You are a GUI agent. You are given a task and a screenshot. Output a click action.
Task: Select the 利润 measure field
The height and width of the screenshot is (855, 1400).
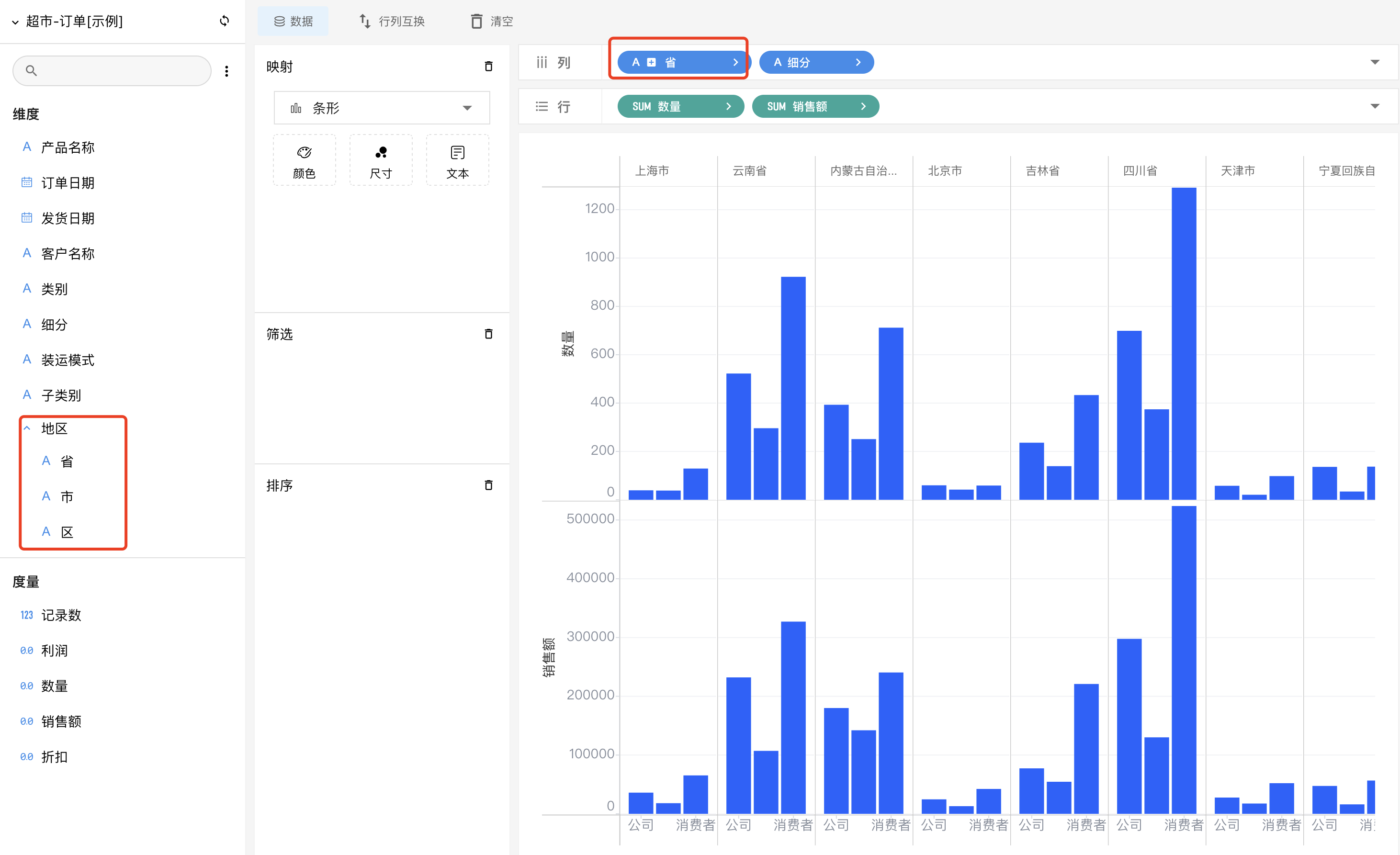[54, 651]
